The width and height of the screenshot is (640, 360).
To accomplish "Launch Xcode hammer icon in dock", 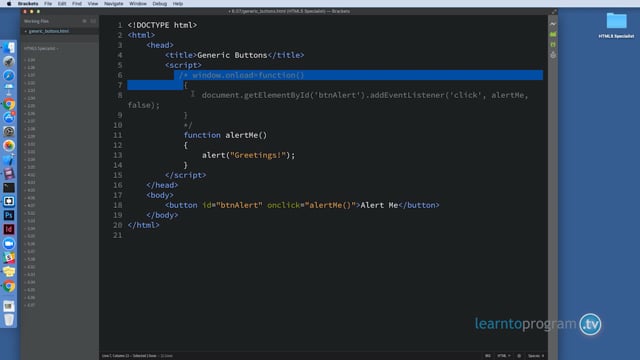I will coord(9,160).
